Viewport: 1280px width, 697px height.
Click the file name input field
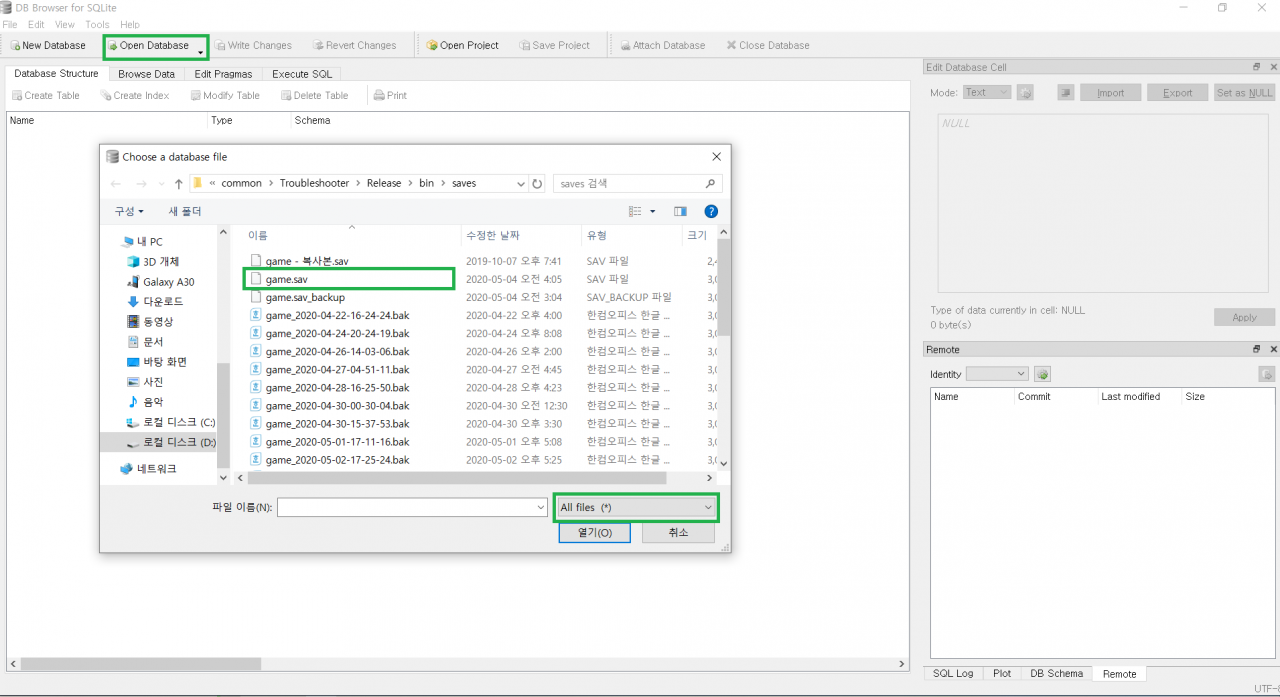pyautogui.click(x=412, y=508)
